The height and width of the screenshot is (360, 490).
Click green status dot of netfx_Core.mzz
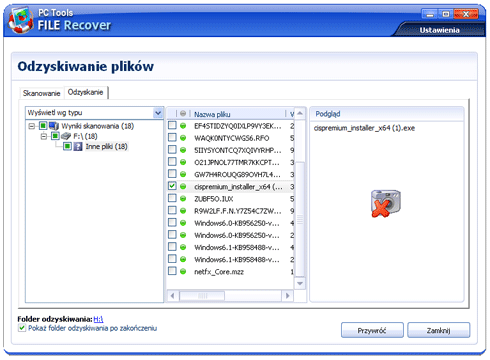click(x=183, y=272)
